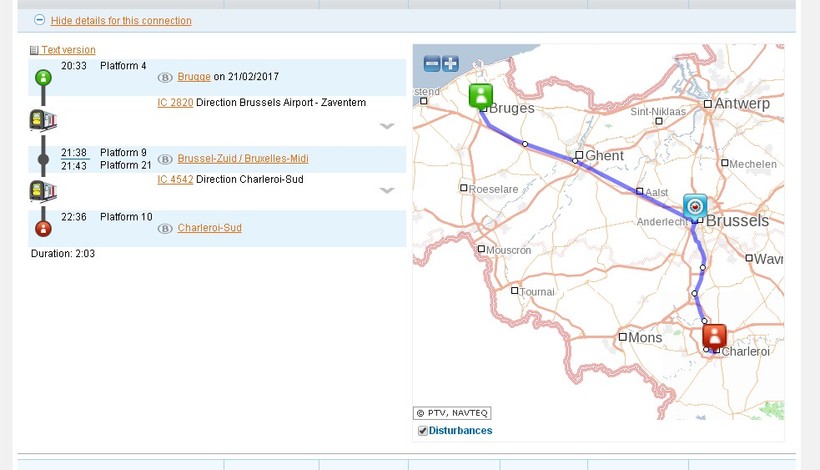Click the text version document icon

34,50
